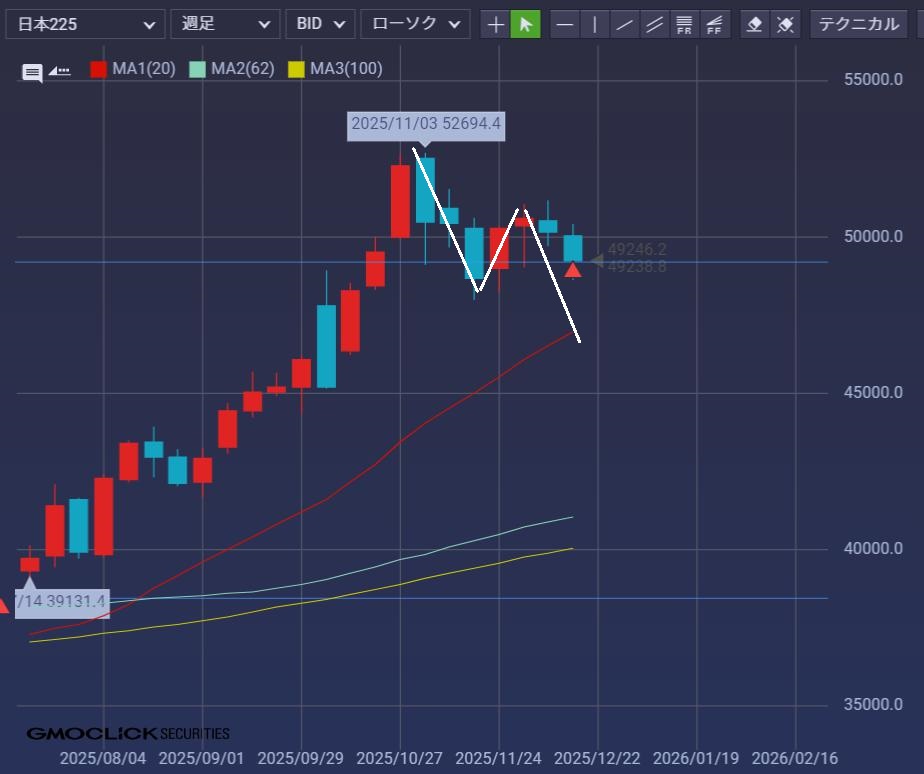This screenshot has width=924, height=774.
Task: Click the comment bubble legend icon
Action: 33,71
